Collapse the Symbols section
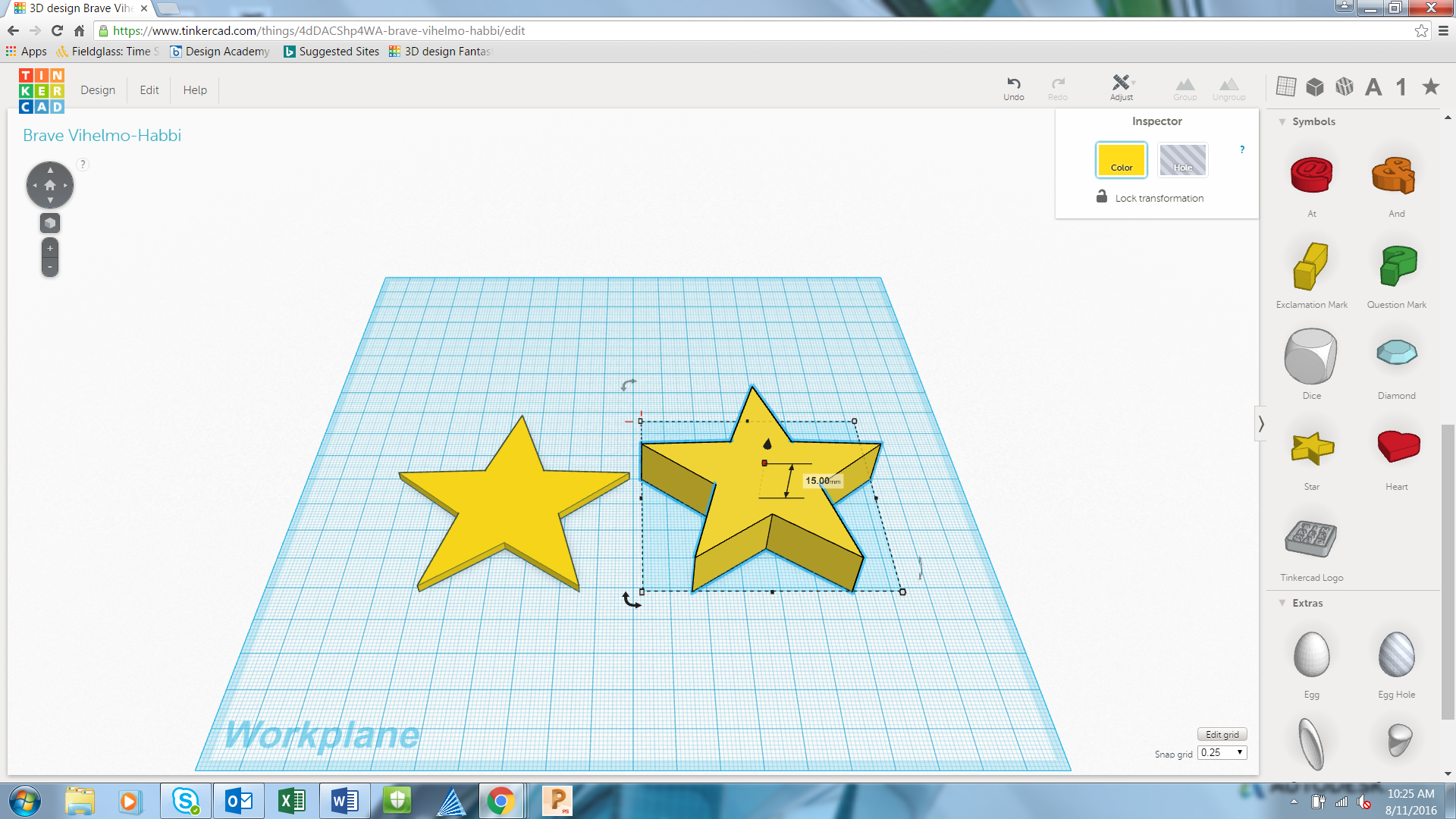Screen dimensions: 1456x819 1282,121
